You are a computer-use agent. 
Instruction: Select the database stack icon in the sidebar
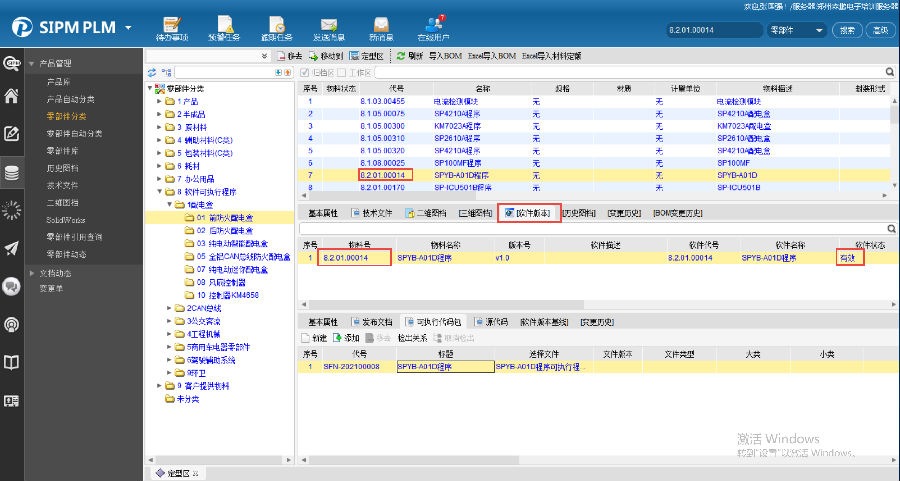[x=12, y=172]
